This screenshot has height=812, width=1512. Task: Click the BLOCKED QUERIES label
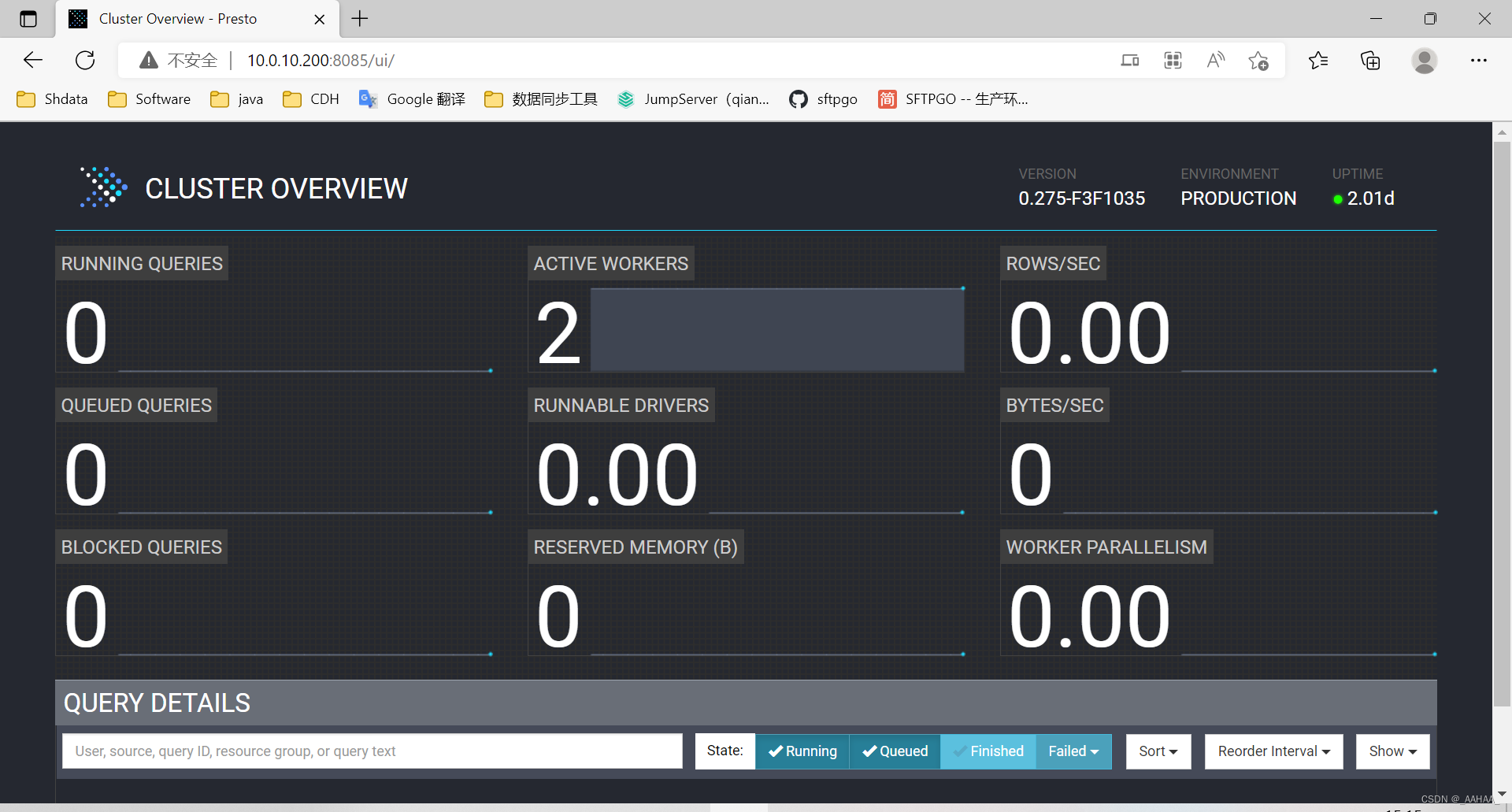(142, 547)
